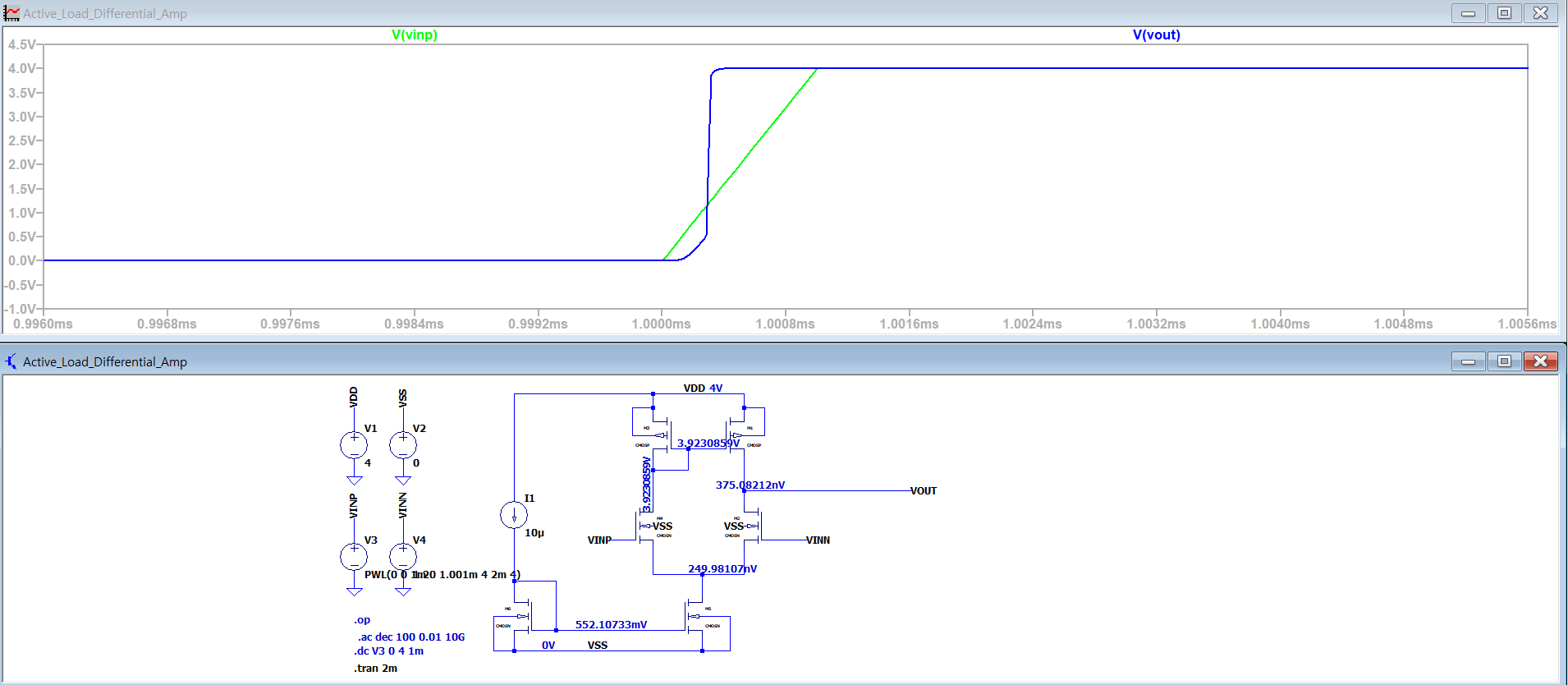Click the 552.10733mV node voltage label

611,624
